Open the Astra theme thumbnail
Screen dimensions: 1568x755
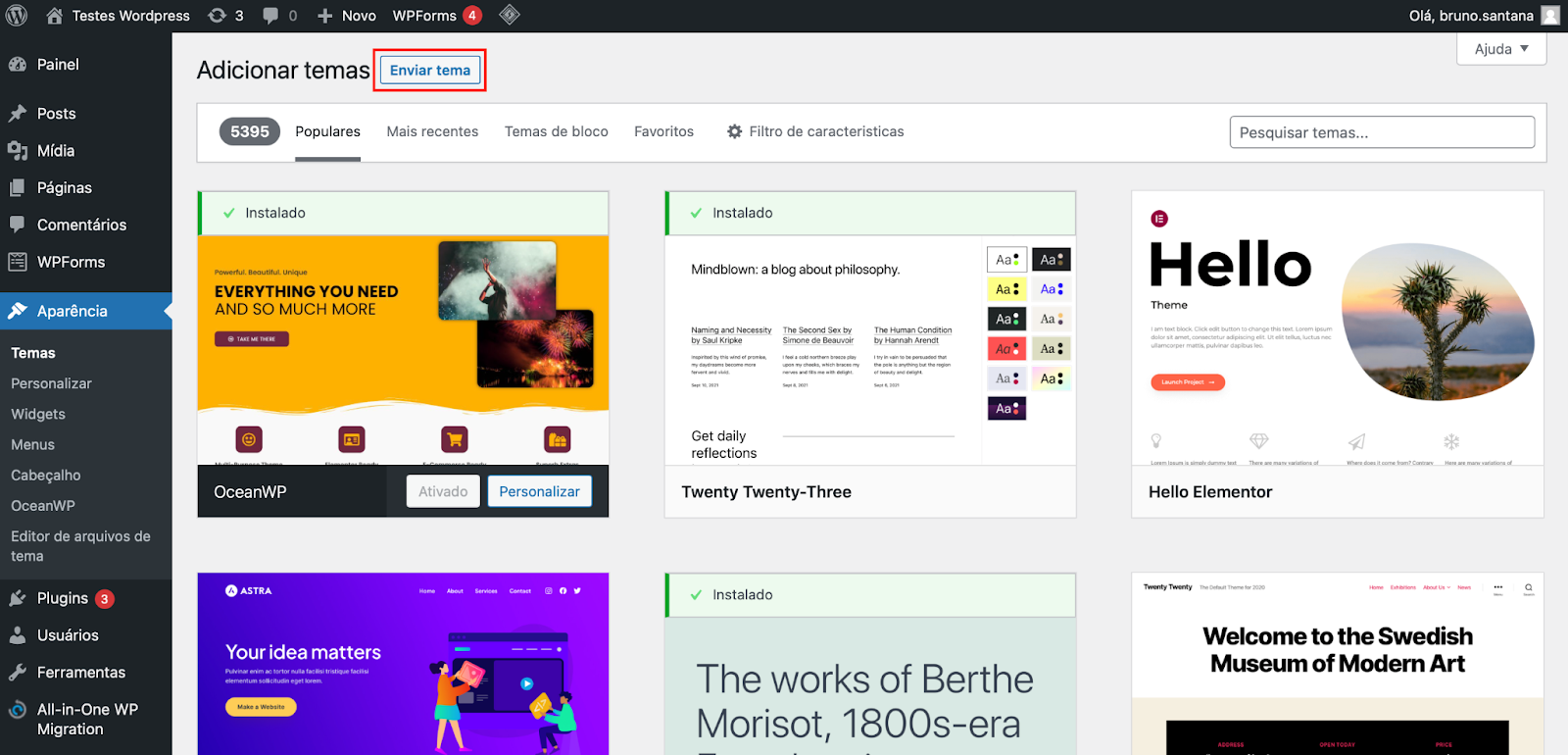pyautogui.click(x=403, y=664)
